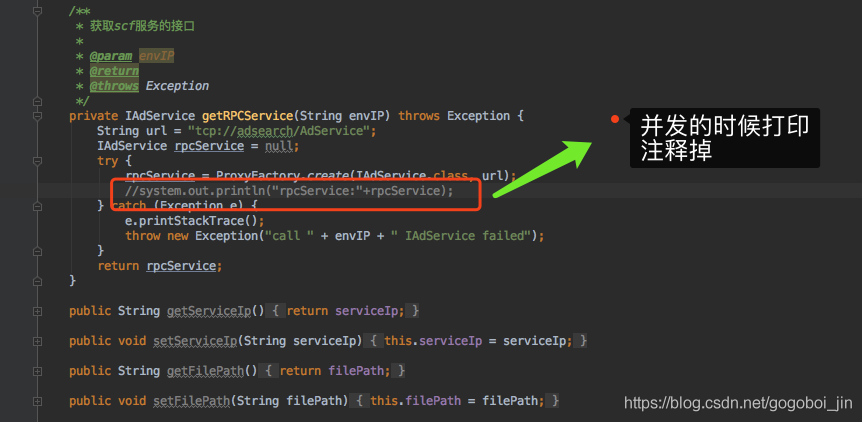This screenshot has width=862, height=422.
Task: Click this.filePath in folded setter
Action: pos(416,401)
